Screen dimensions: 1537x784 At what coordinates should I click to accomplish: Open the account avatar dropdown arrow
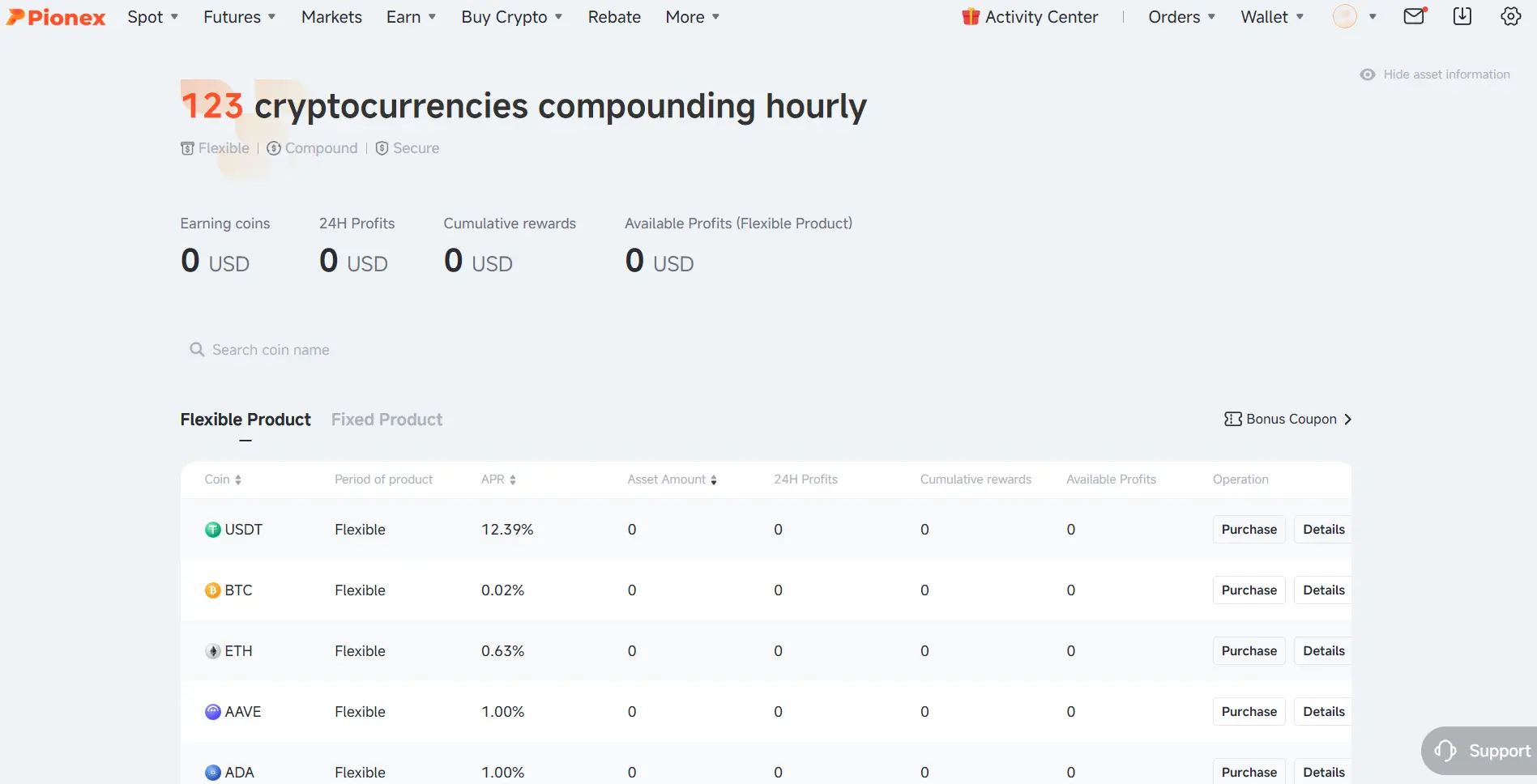(1373, 16)
